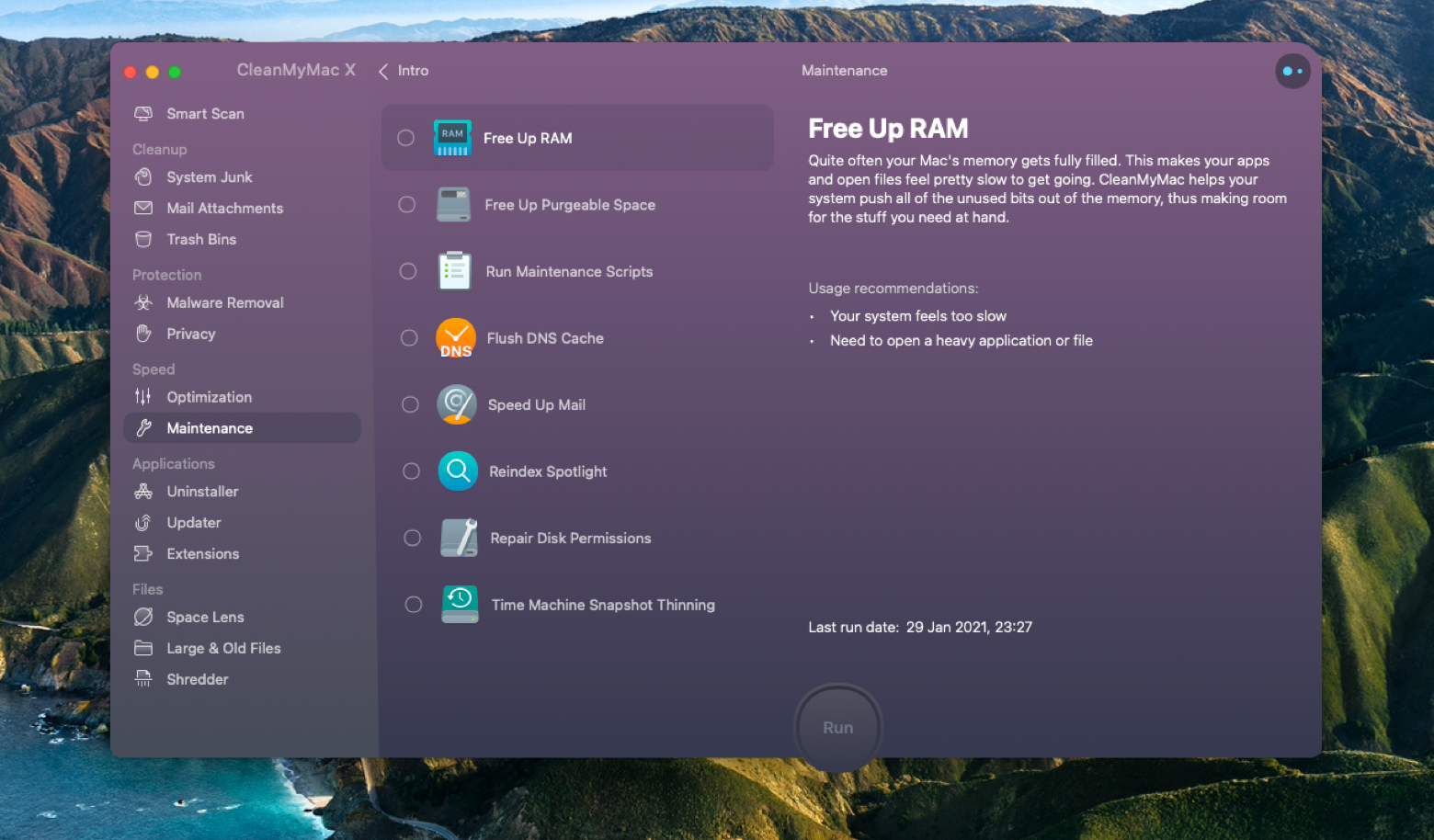Click the round Run button
The image size is (1434, 840).
coord(837,727)
